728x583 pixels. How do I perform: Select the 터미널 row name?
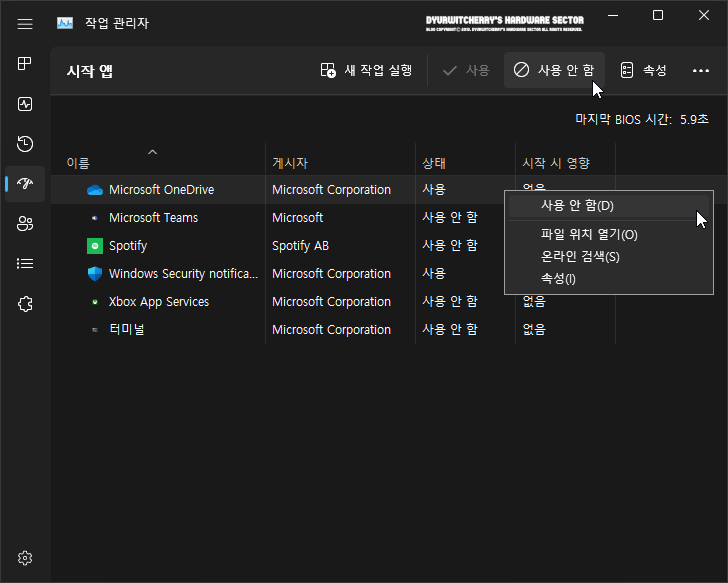coord(127,330)
